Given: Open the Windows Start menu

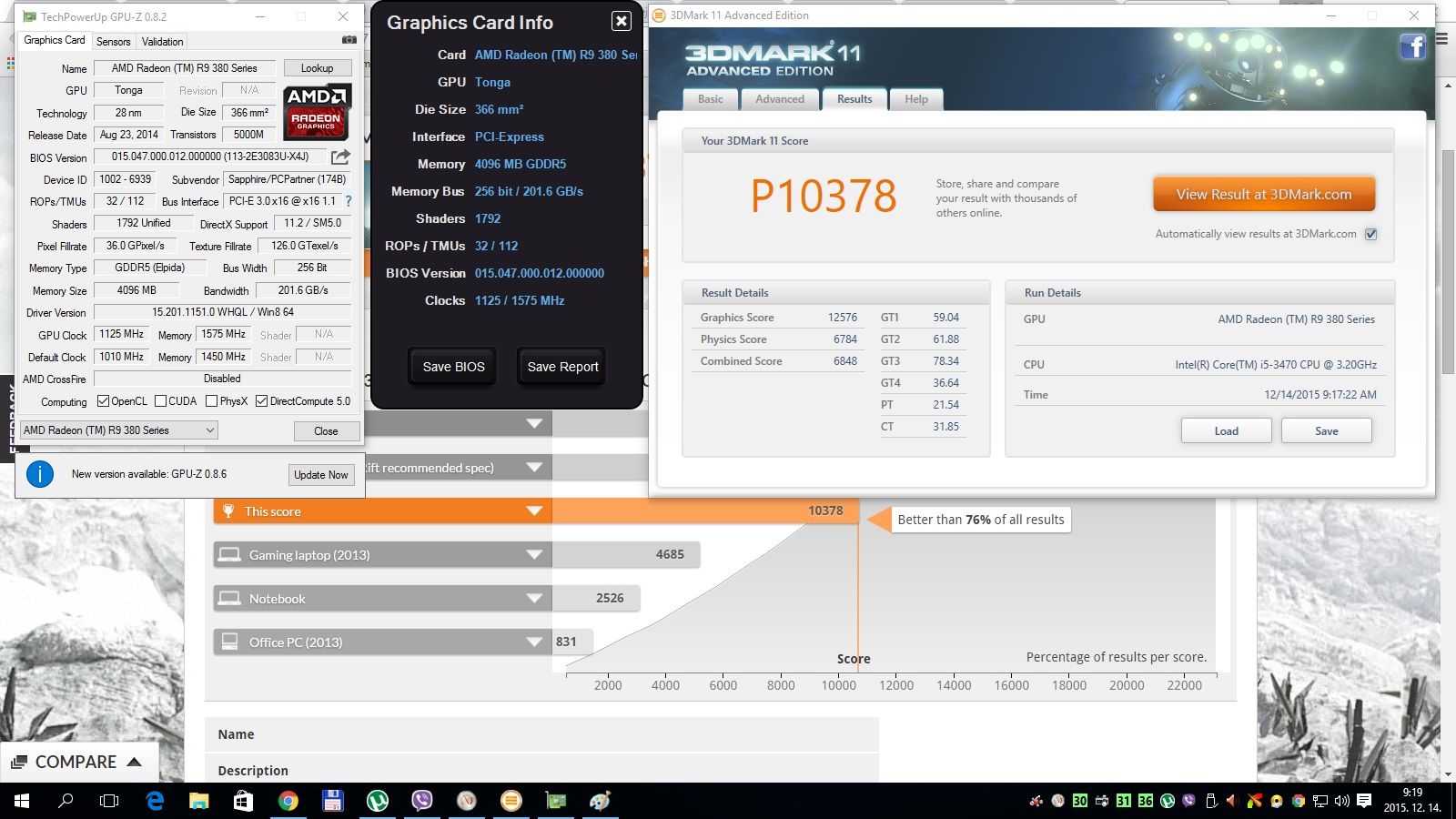Looking at the screenshot, I should (x=22, y=801).
